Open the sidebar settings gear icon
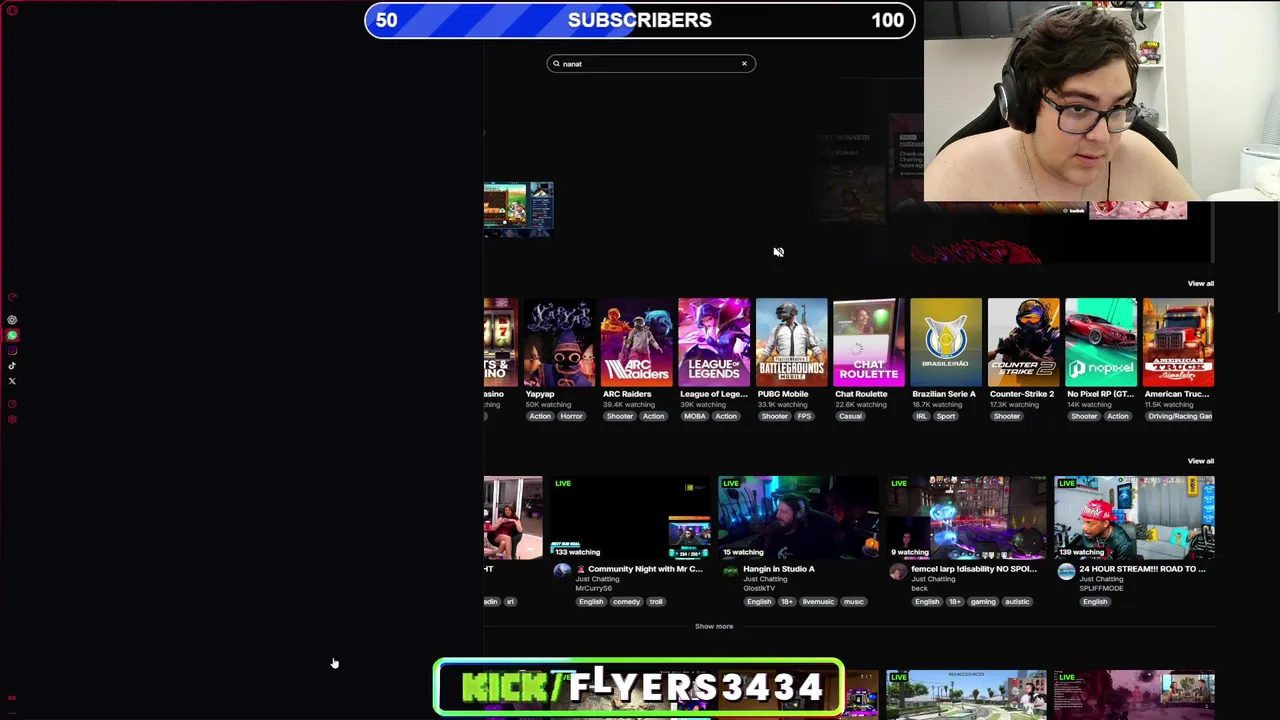Image resolution: width=1280 pixels, height=720 pixels. point(12,419)
